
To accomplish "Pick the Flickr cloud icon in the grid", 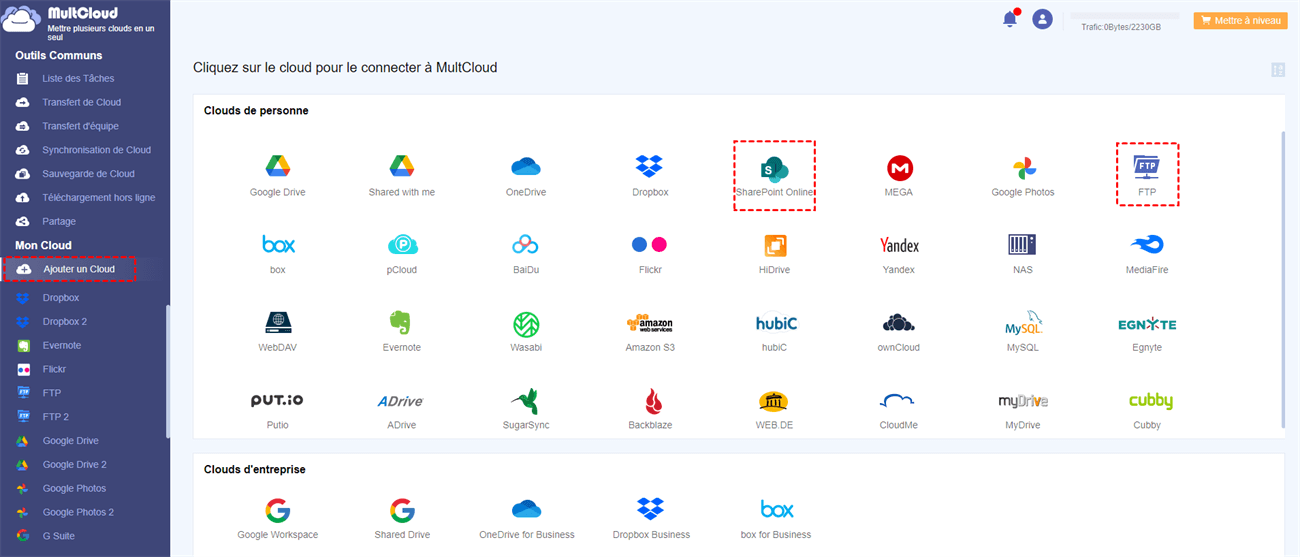I will [650, 244].
